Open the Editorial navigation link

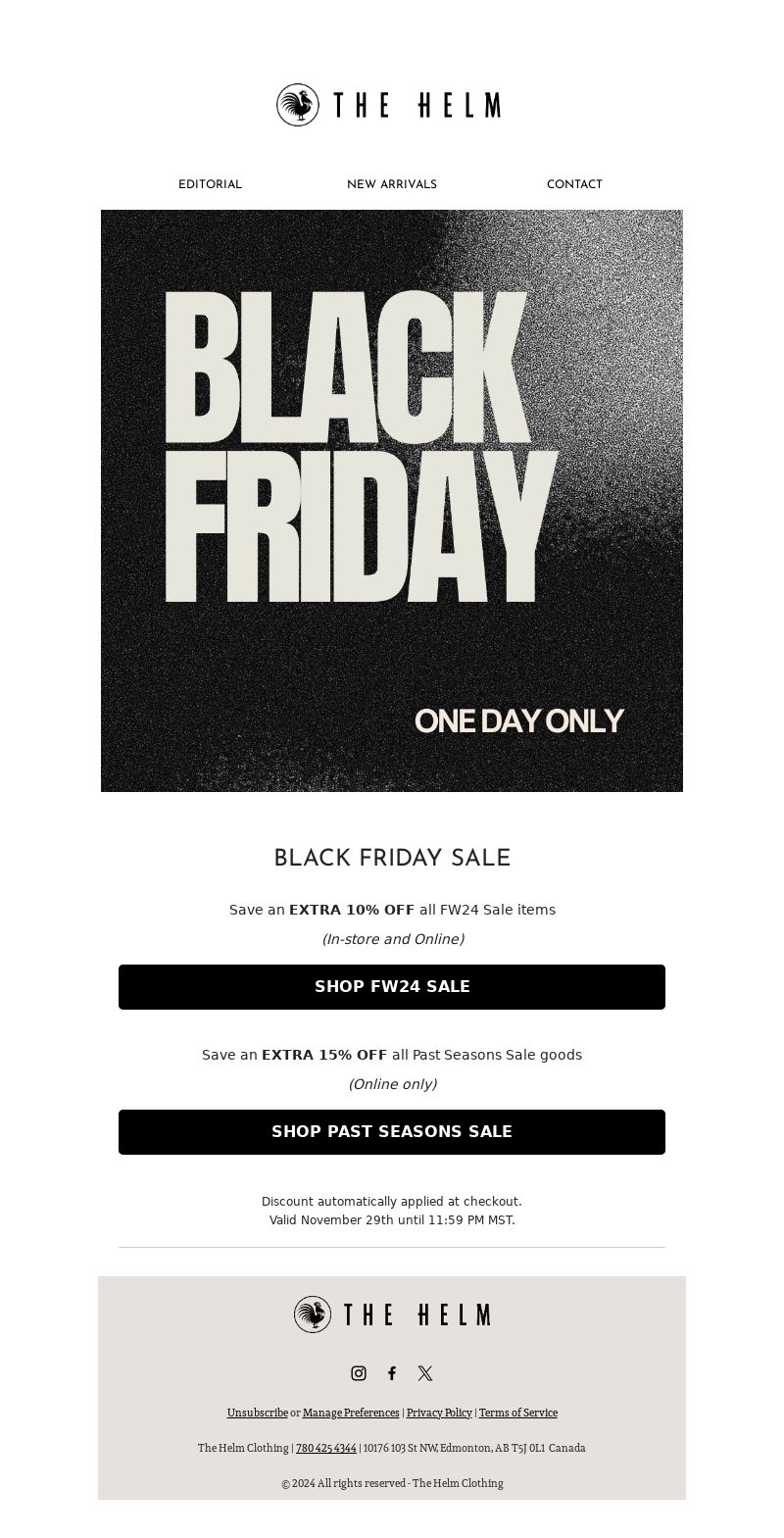click(x=210, y=184)
